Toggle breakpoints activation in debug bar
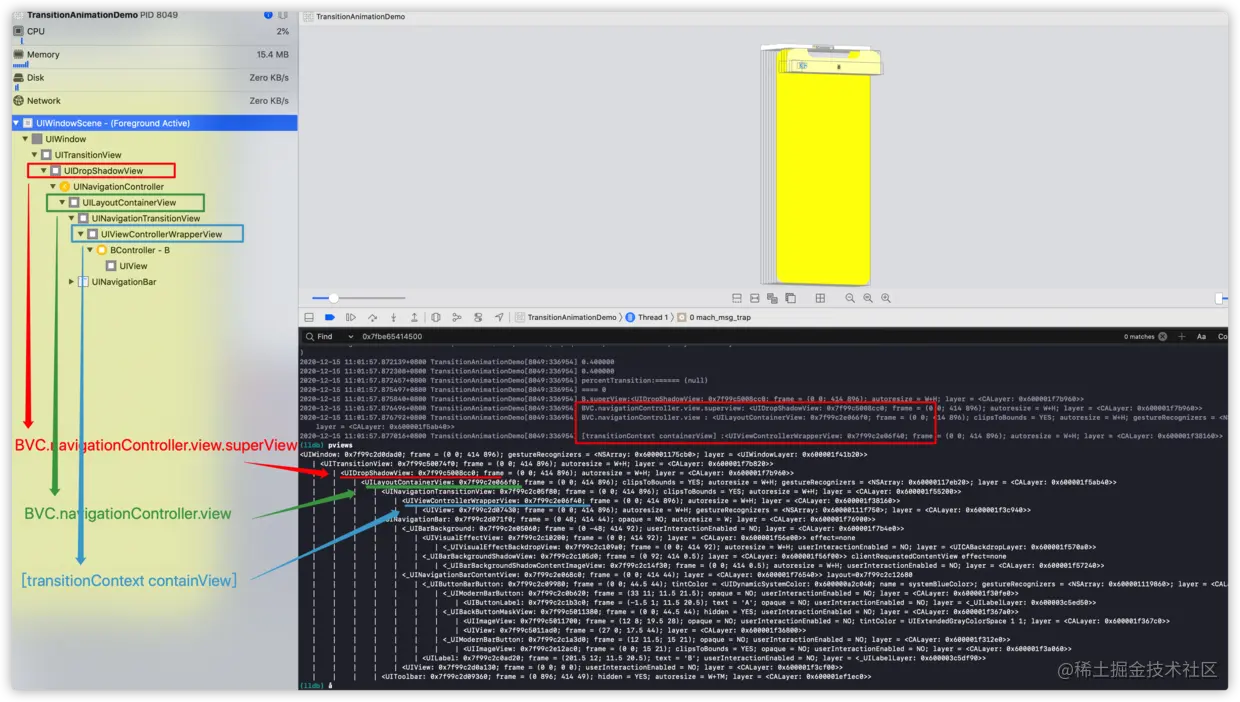The width and height of the screenshot is (1240, 702). point(330,317)
